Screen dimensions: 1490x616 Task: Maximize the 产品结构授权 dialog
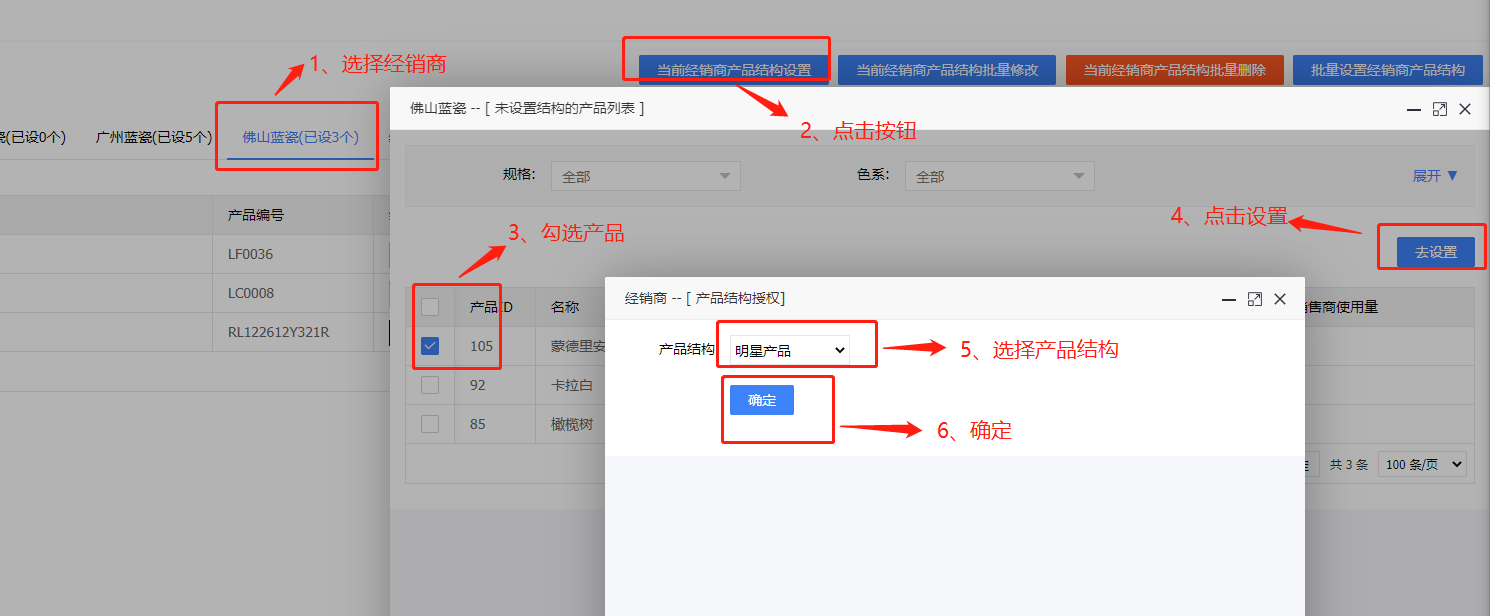point(1255,299)
